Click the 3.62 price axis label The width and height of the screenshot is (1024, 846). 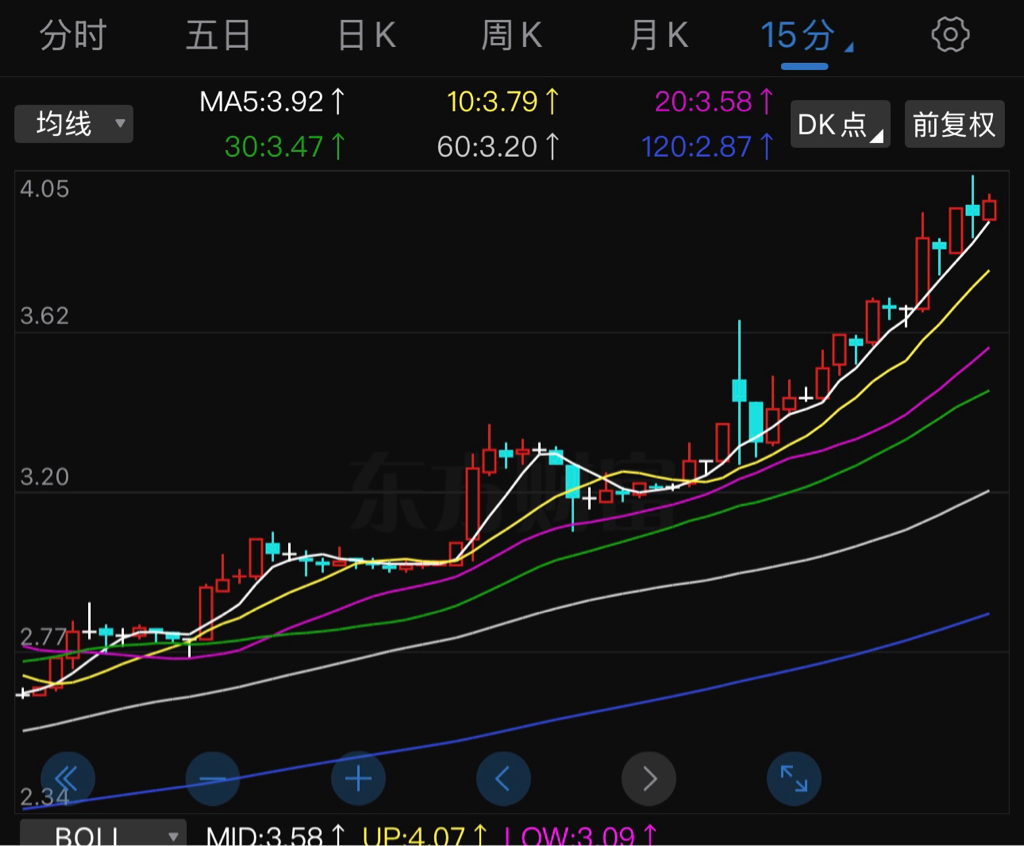coord(44,316)
